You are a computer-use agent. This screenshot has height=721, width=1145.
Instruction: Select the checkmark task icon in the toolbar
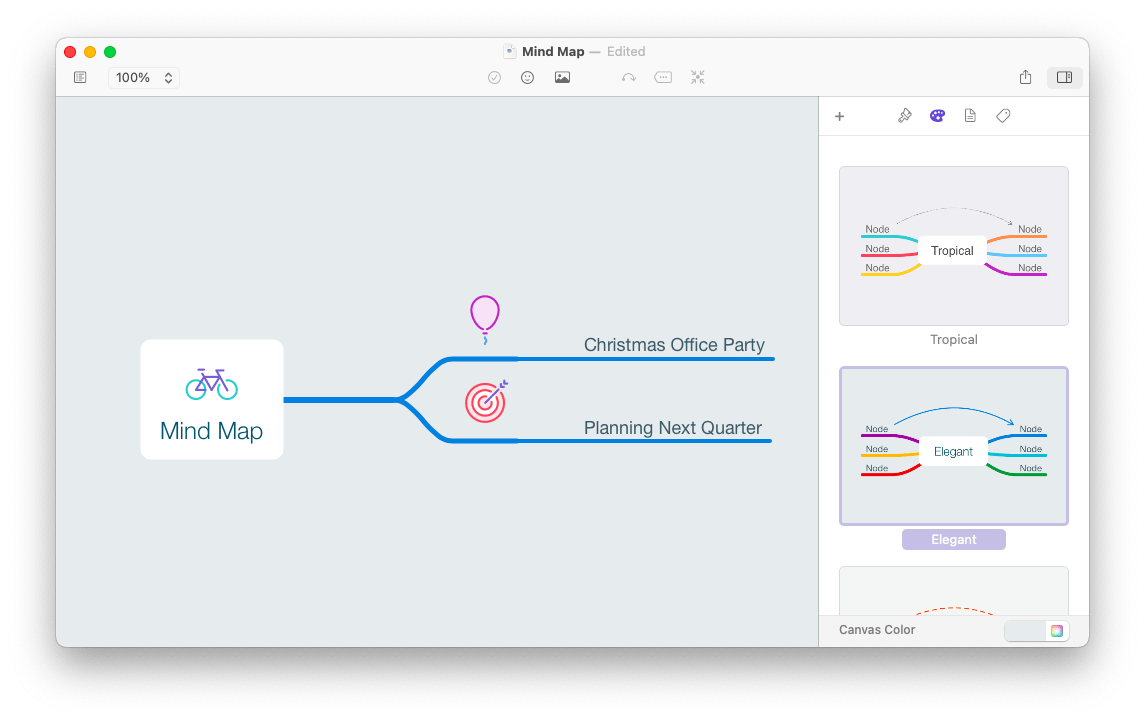pos(494,77)
